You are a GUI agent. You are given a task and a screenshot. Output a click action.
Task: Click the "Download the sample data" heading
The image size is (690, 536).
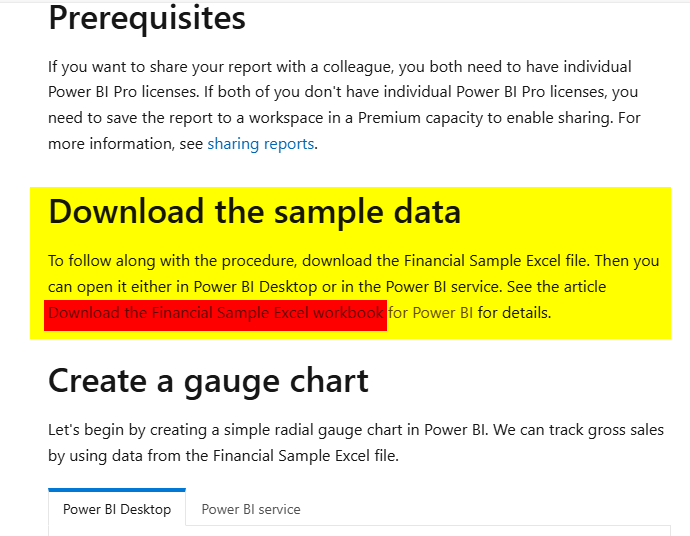point(254,212)
